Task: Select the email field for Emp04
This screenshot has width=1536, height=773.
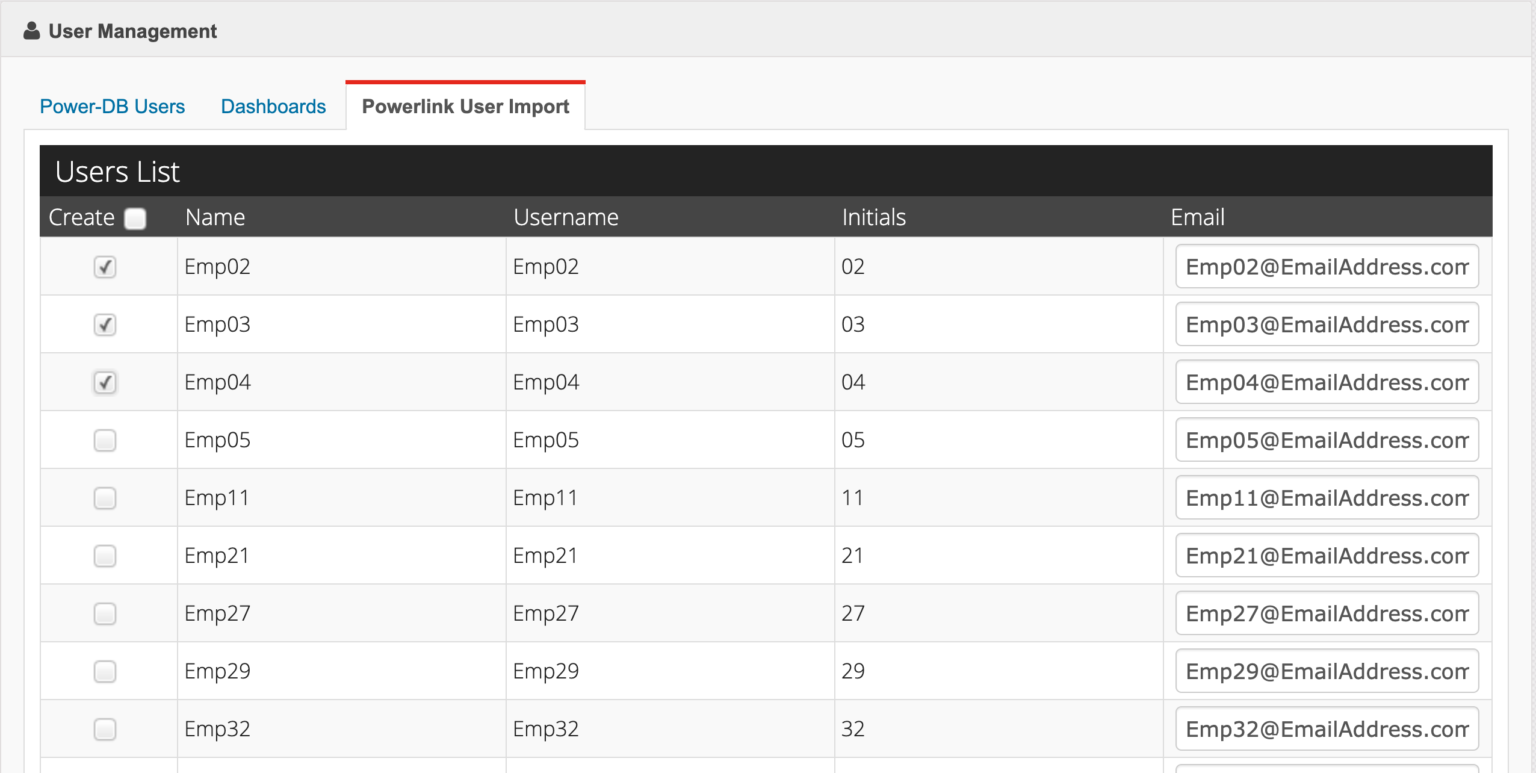Action: [x=1326, y=382]
